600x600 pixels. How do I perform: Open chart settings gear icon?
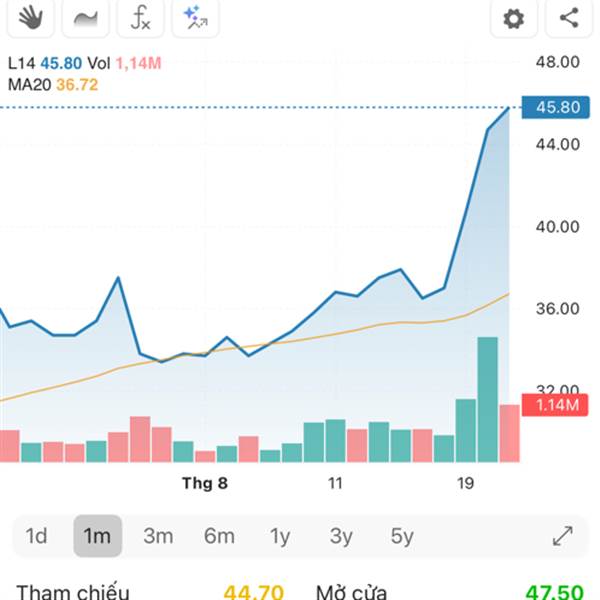(514, 18)
